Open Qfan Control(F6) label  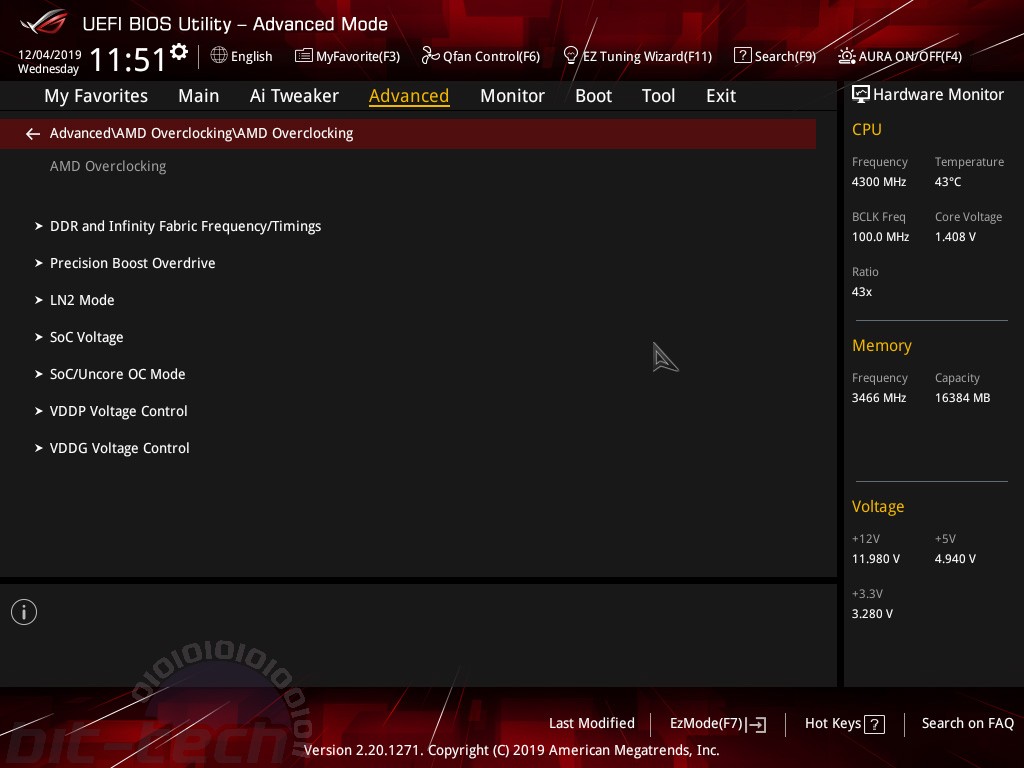point(491,56)
